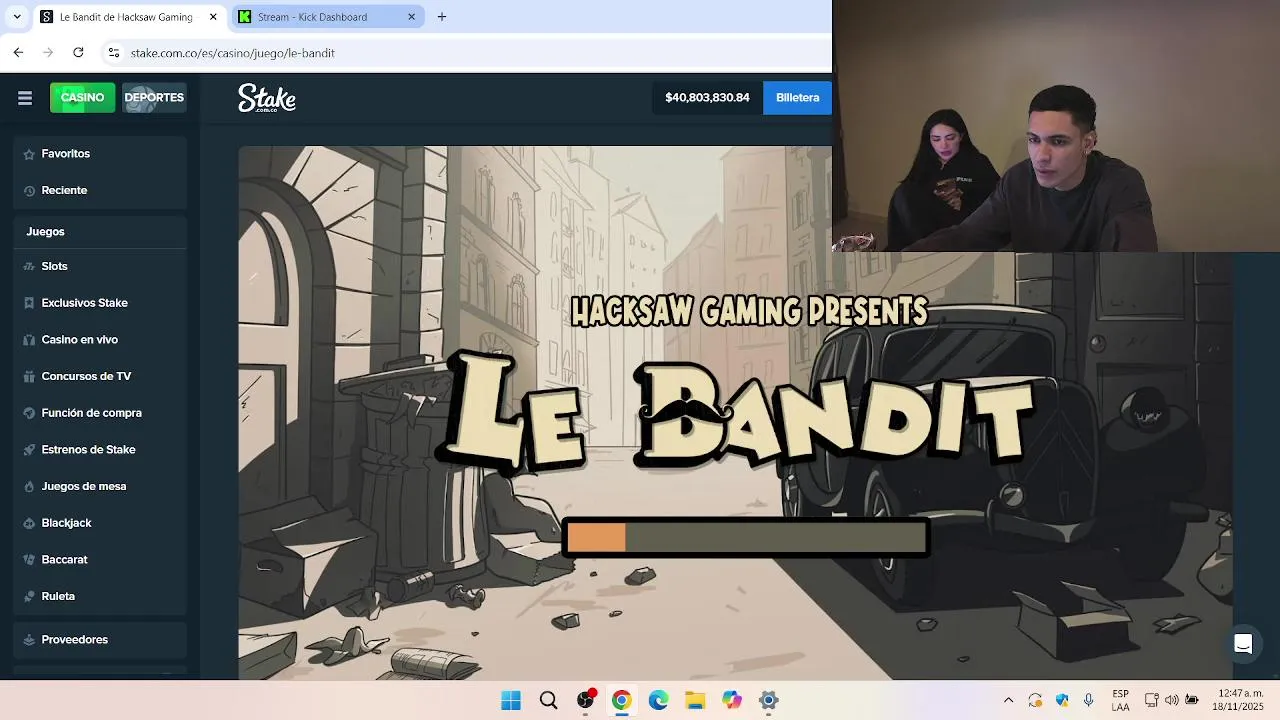This screenshot has height=720, width=1280.
Task: Click the Chrome taskbar icon
Action: pyautogui.click(x=621, y=700)
